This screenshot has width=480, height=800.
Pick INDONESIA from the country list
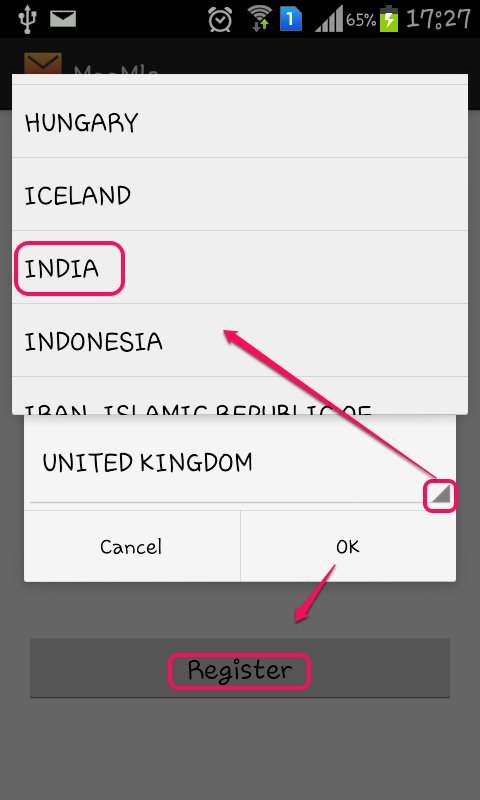tap(240, 340)
